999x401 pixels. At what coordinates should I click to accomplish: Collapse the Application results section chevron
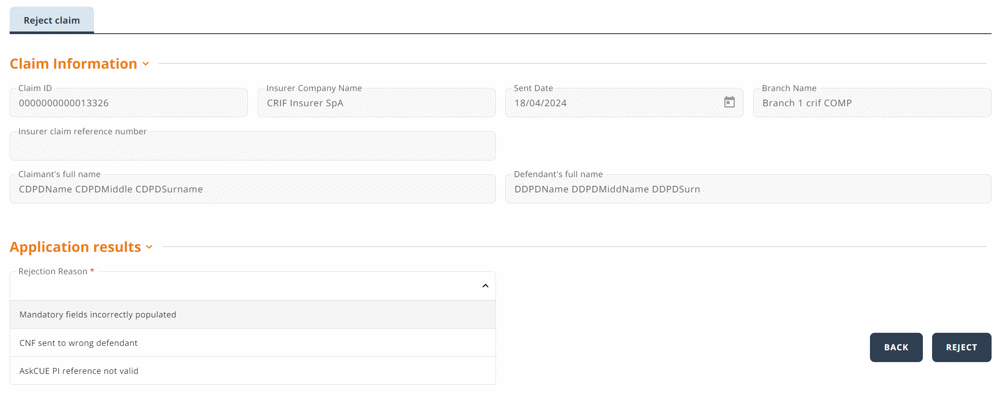click(149, 247)
